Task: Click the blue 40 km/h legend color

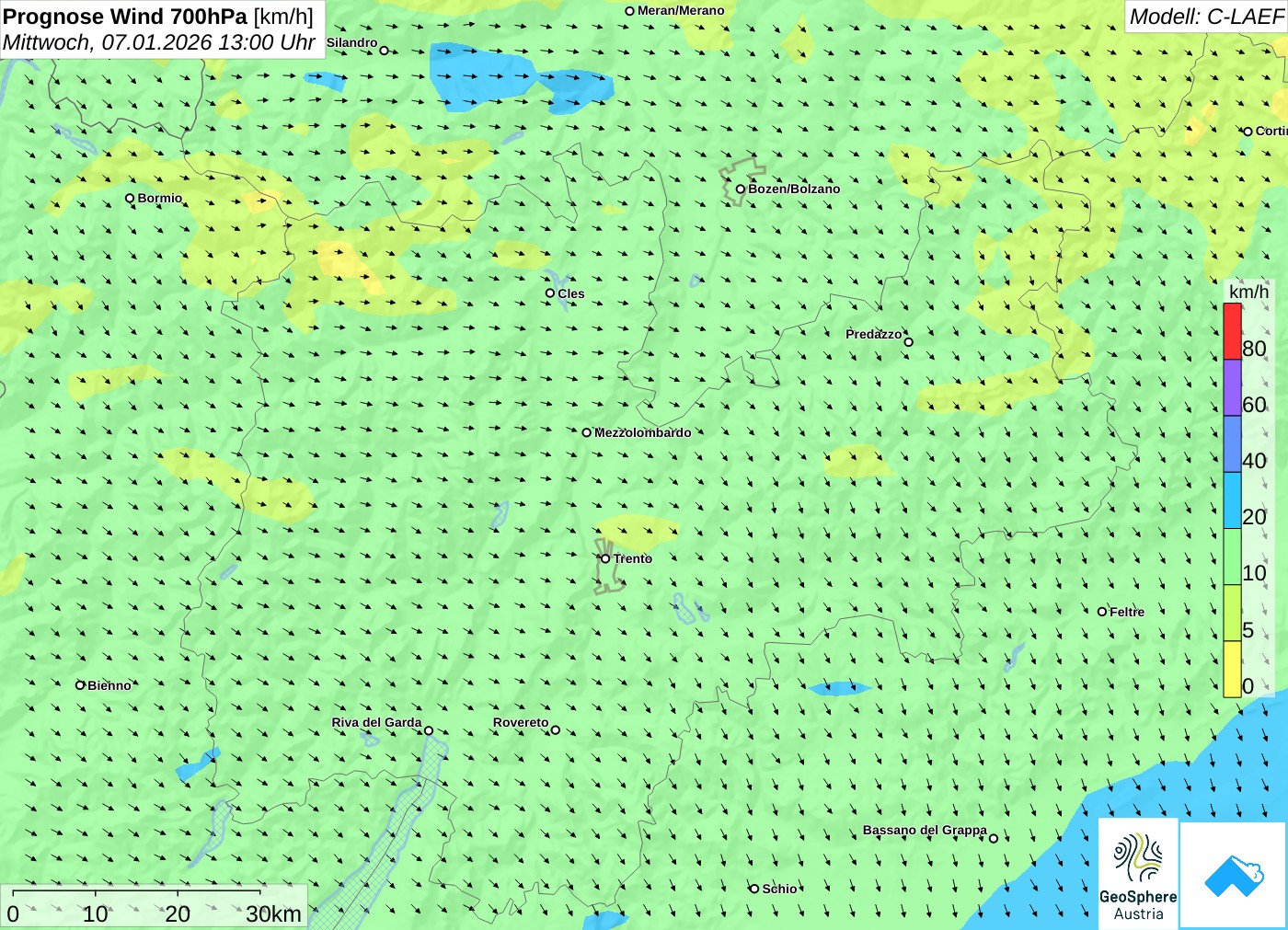Action: [1232, 443]
